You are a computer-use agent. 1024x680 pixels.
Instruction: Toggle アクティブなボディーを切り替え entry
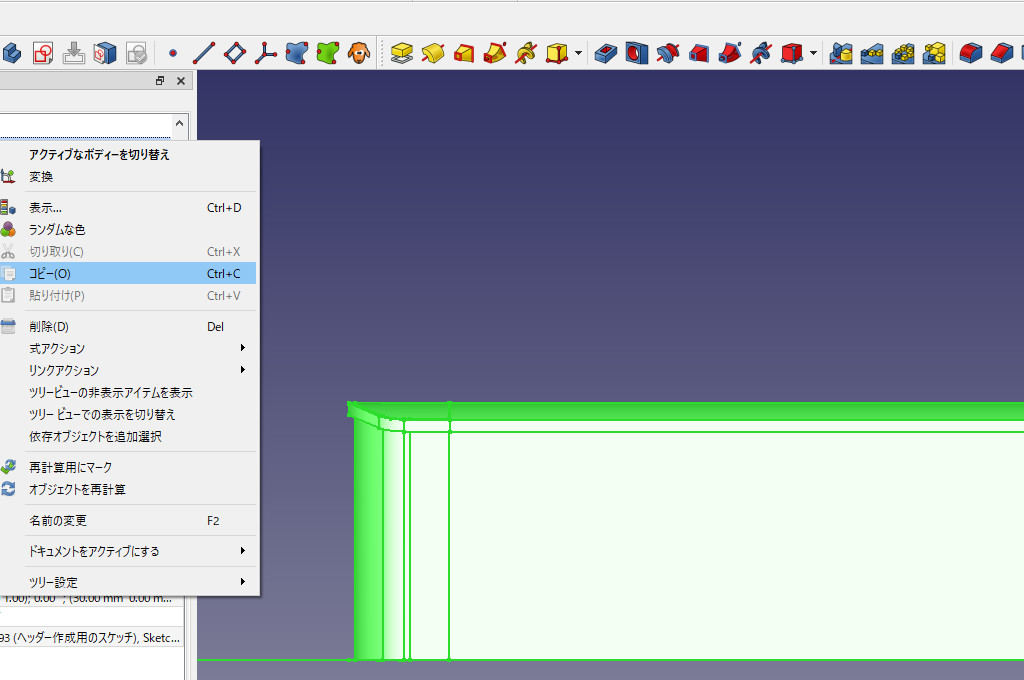(x=99, y=154)
